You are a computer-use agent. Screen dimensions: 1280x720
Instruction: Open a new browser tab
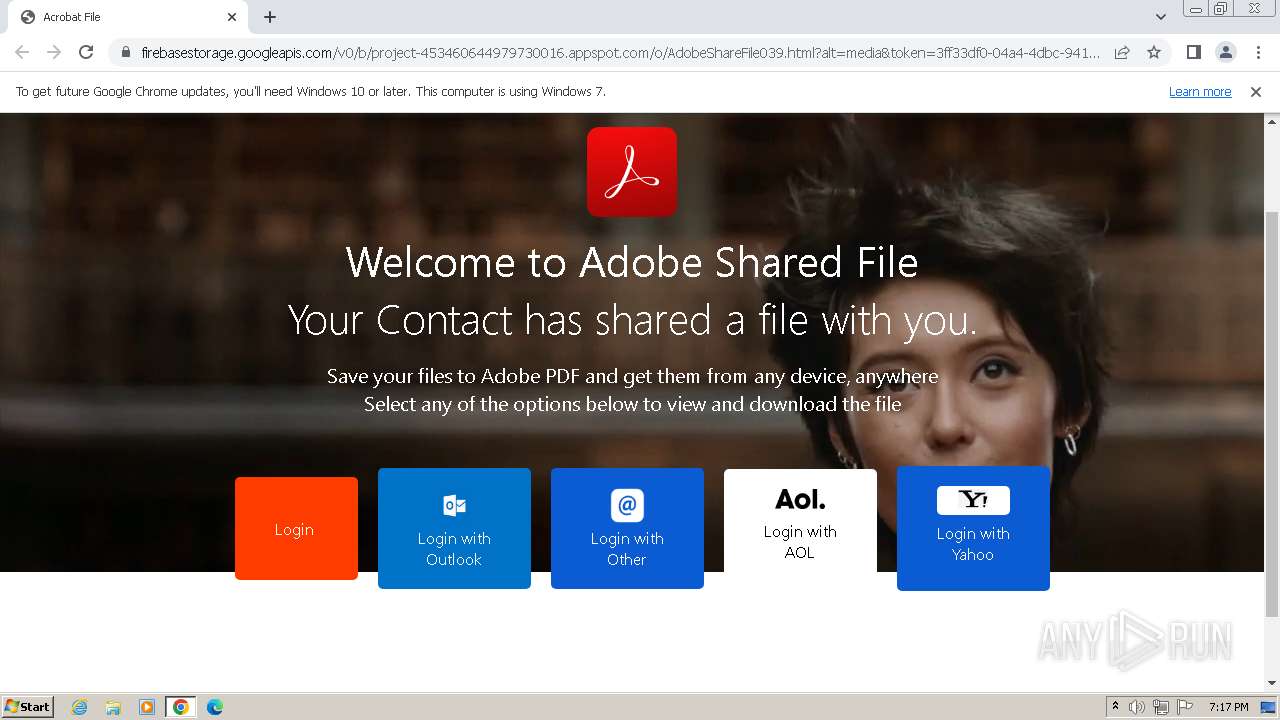(270, 17)
